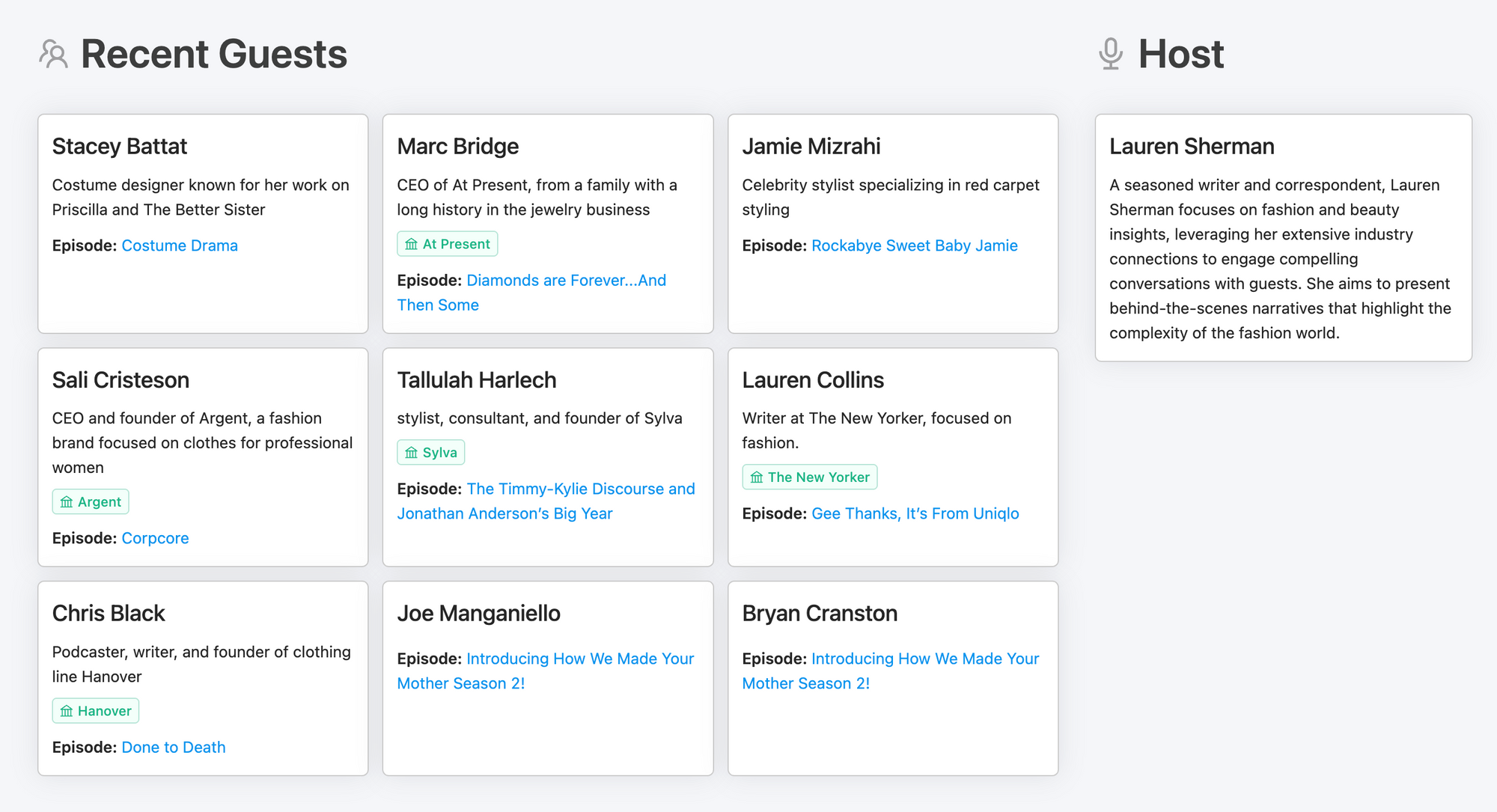This screenshot has height=812, width=1497.
Task: Open Rockabye Sweet Baby Jamie episode
Action: coord(914,245)
